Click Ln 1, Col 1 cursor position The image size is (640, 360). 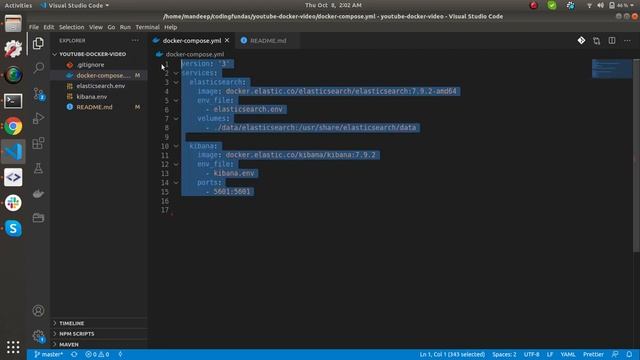[x=452, y=354]
